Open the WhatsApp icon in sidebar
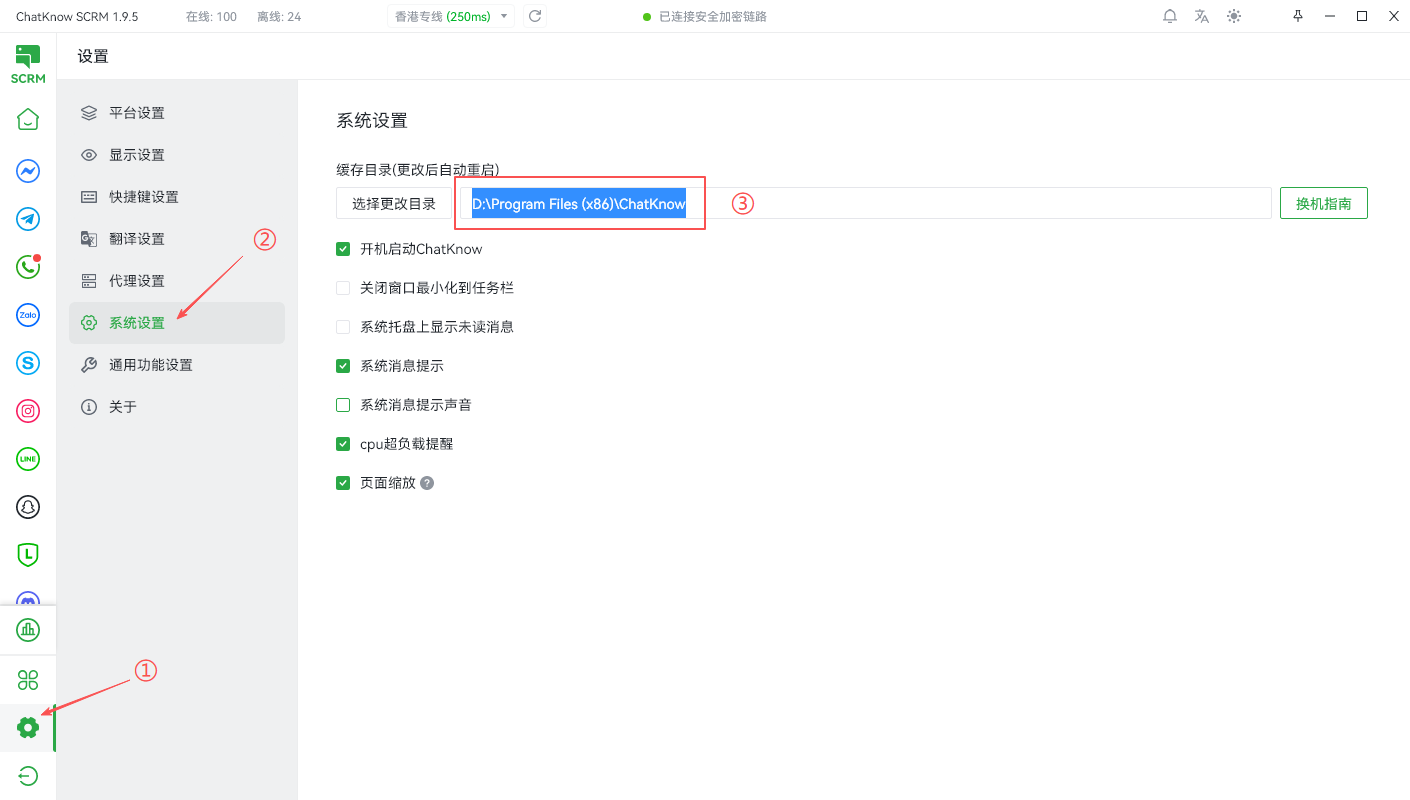The width and height of the screenshot is (1410, 800). point(28,267)
